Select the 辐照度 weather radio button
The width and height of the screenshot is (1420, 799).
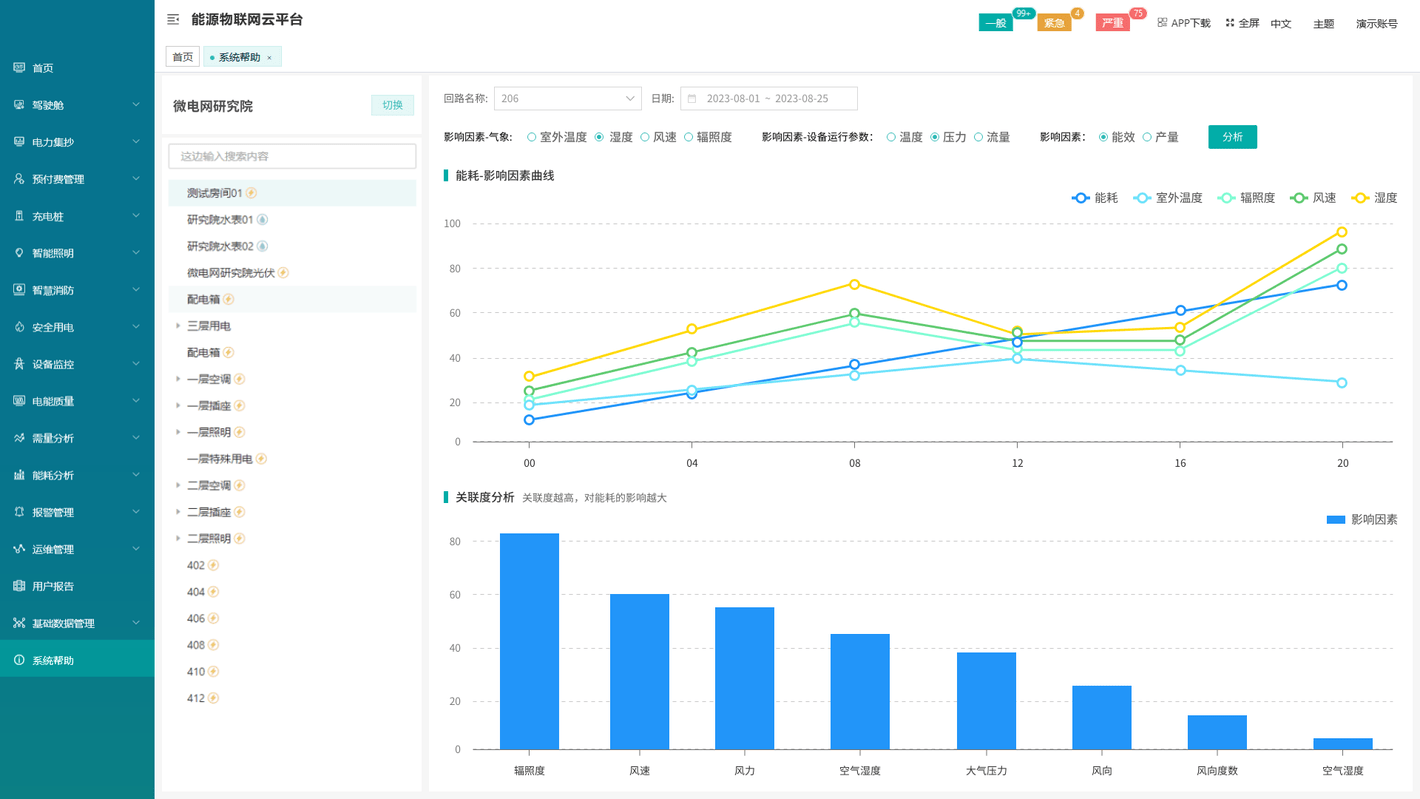point(689,137)
